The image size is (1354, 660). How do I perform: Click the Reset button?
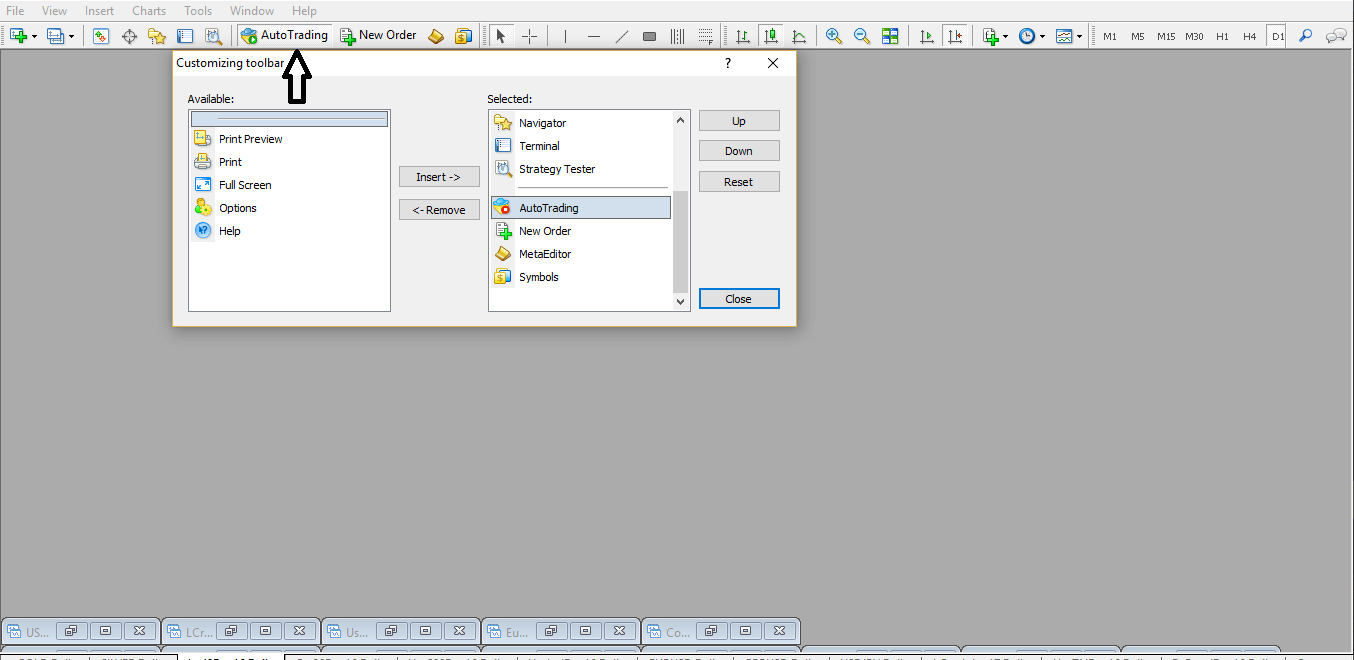click(739, 182)
